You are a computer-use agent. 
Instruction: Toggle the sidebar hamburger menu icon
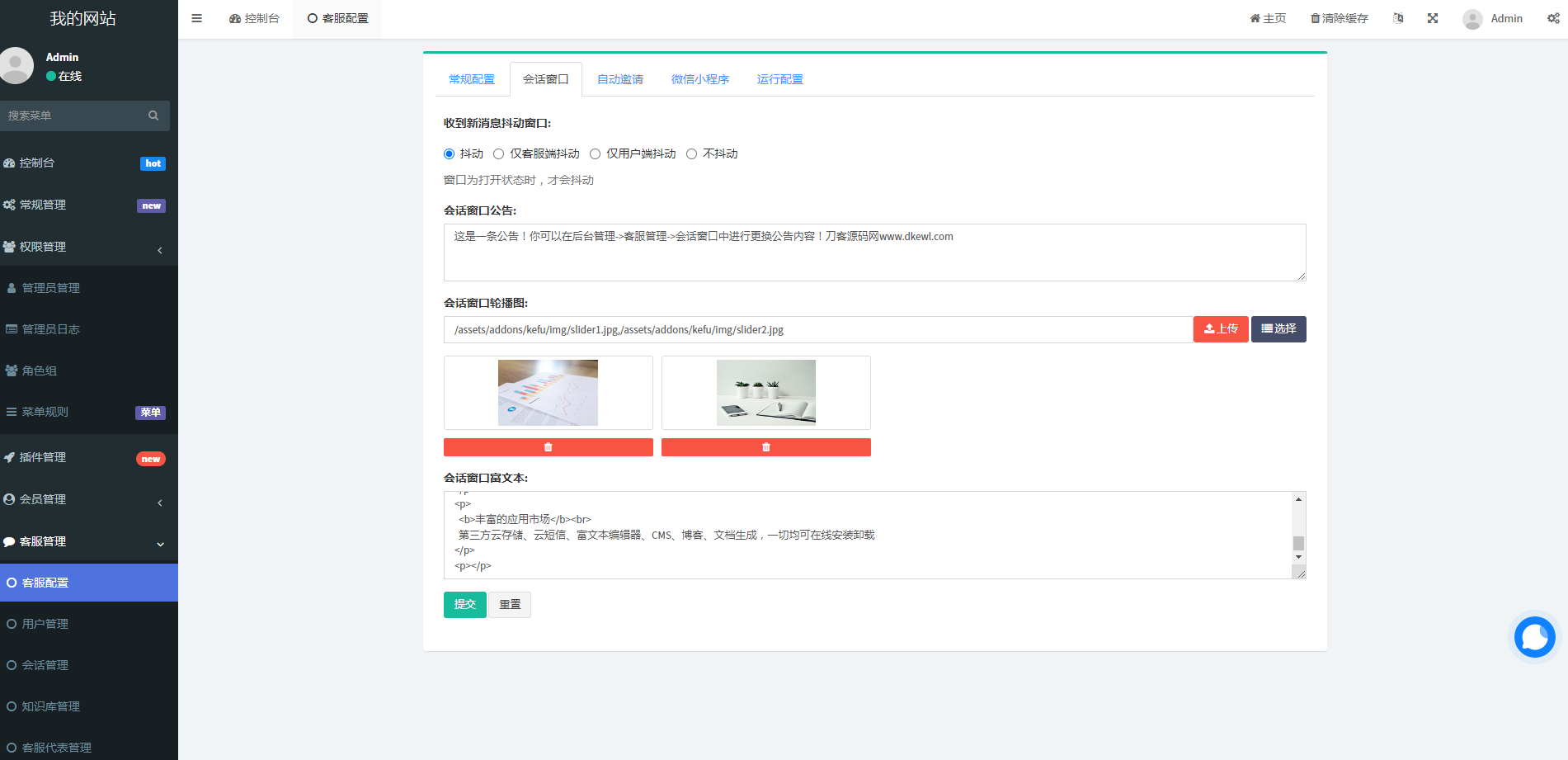coord(196,18)
